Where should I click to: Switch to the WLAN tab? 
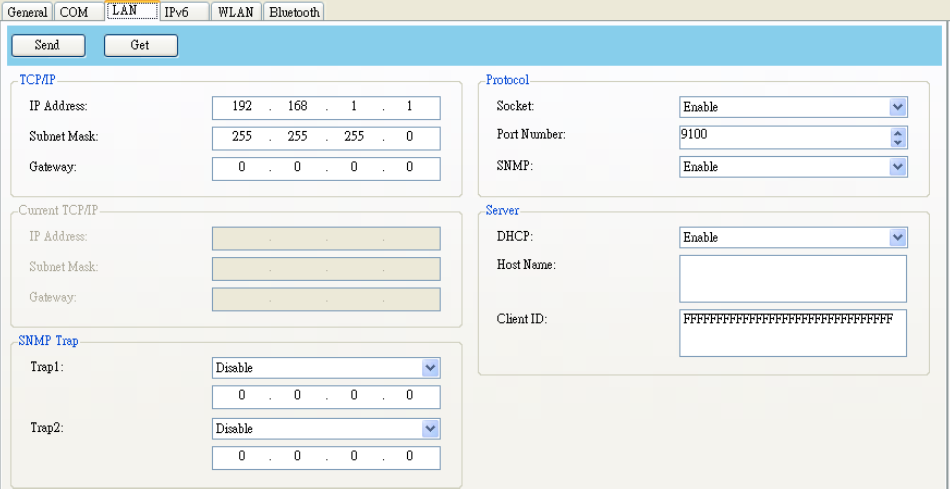tap(236, 12)
